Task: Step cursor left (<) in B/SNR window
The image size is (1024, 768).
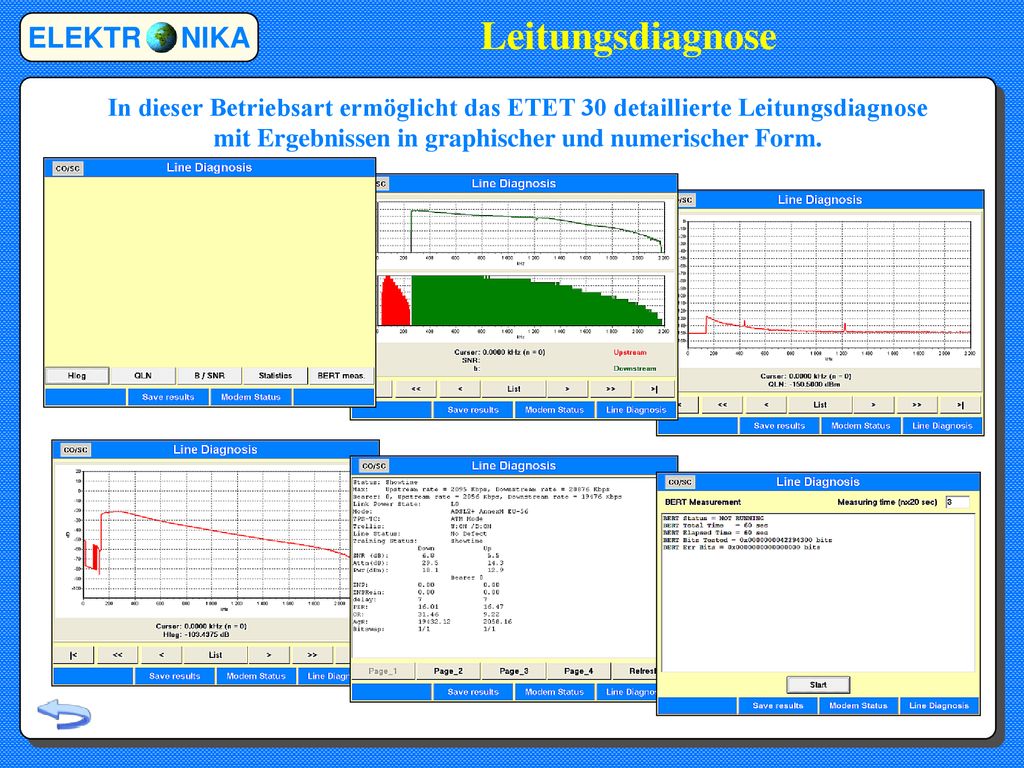Action: point(460,389)
